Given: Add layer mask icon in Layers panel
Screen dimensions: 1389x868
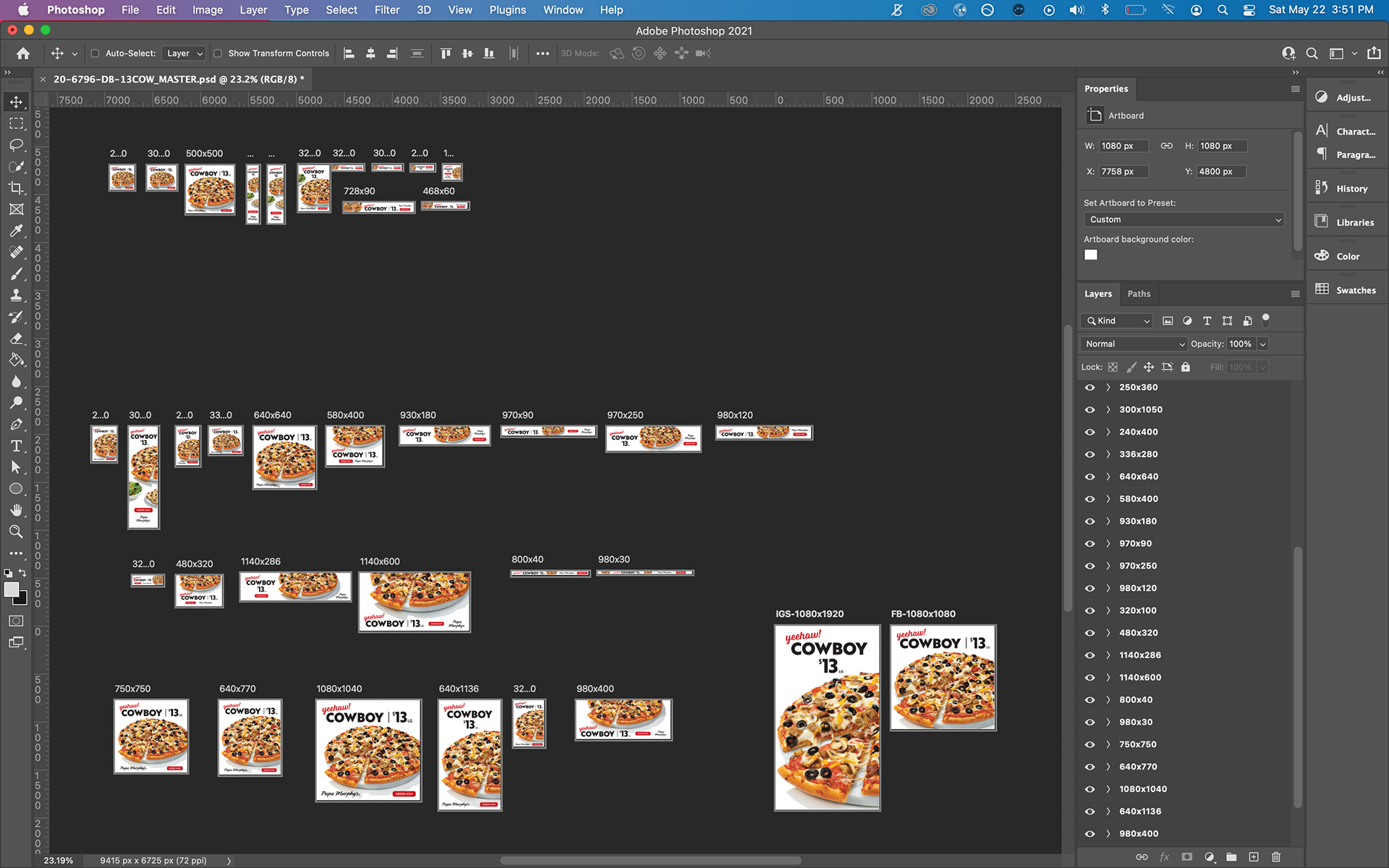Looking at the screenshot, I should point(1186,857).
